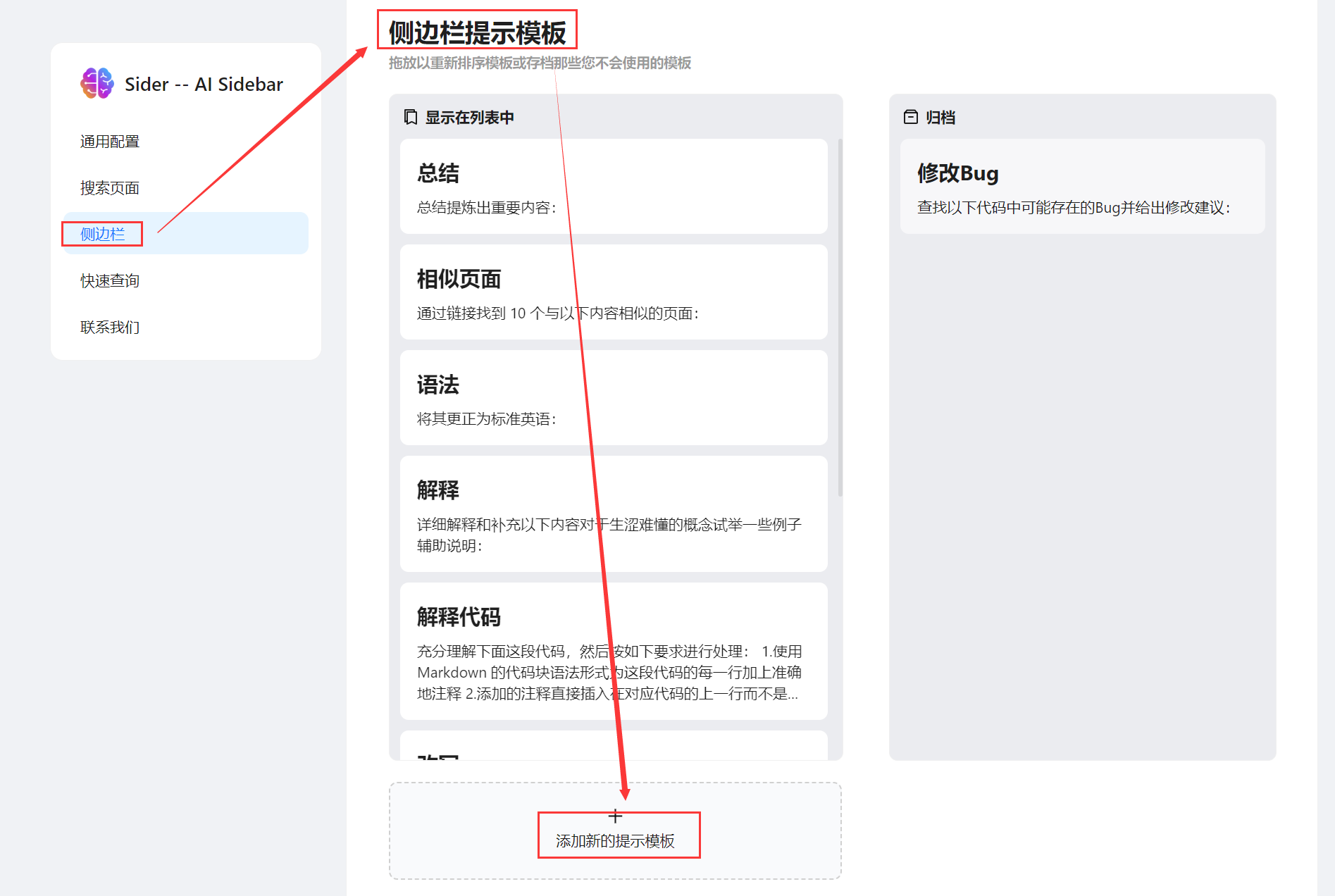Click the template list vertical scrollbar
This screenshot has height=896, width=1335.
pos(840,317)
